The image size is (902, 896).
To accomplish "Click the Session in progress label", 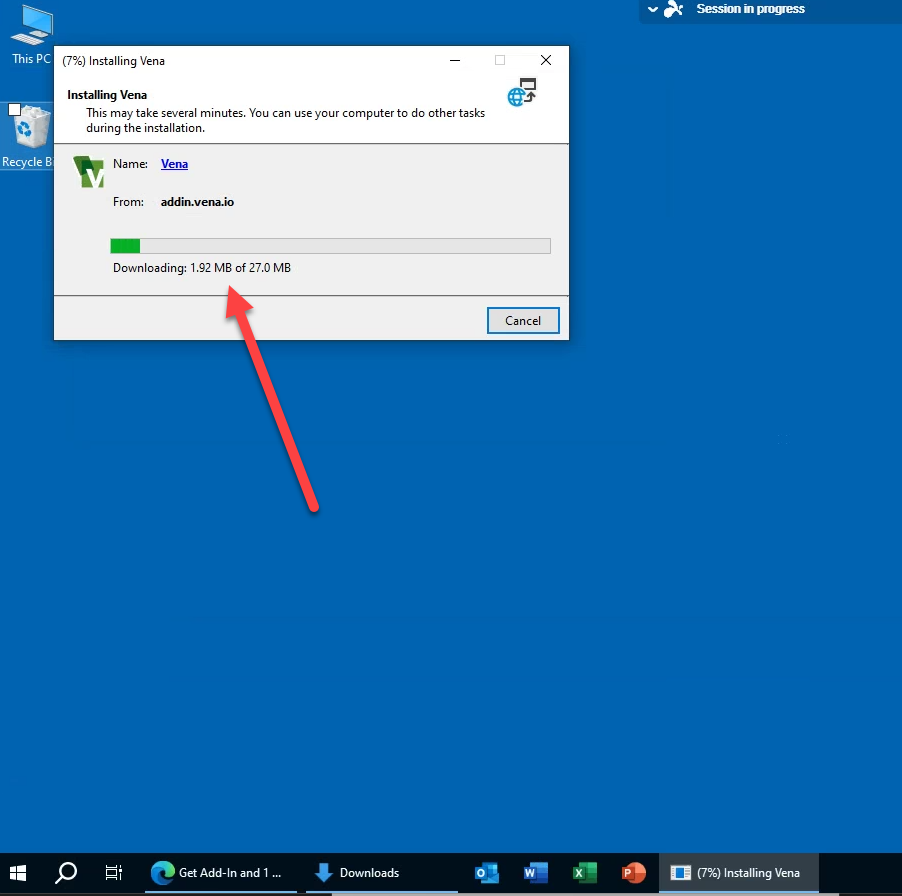I will click(751, 9).
